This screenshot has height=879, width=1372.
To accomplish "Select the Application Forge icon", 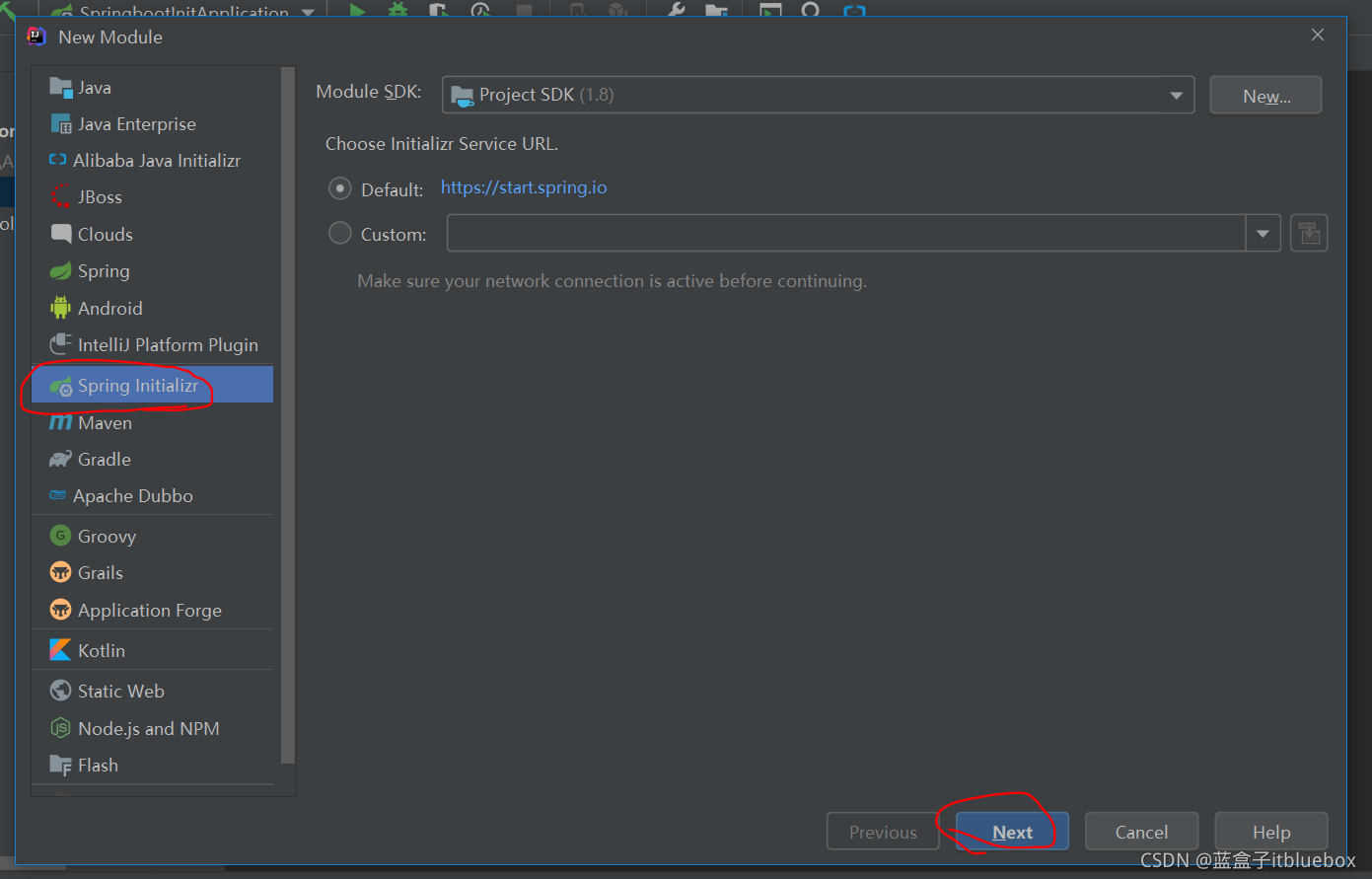I will pyautogui.click(x=60, y=610).
